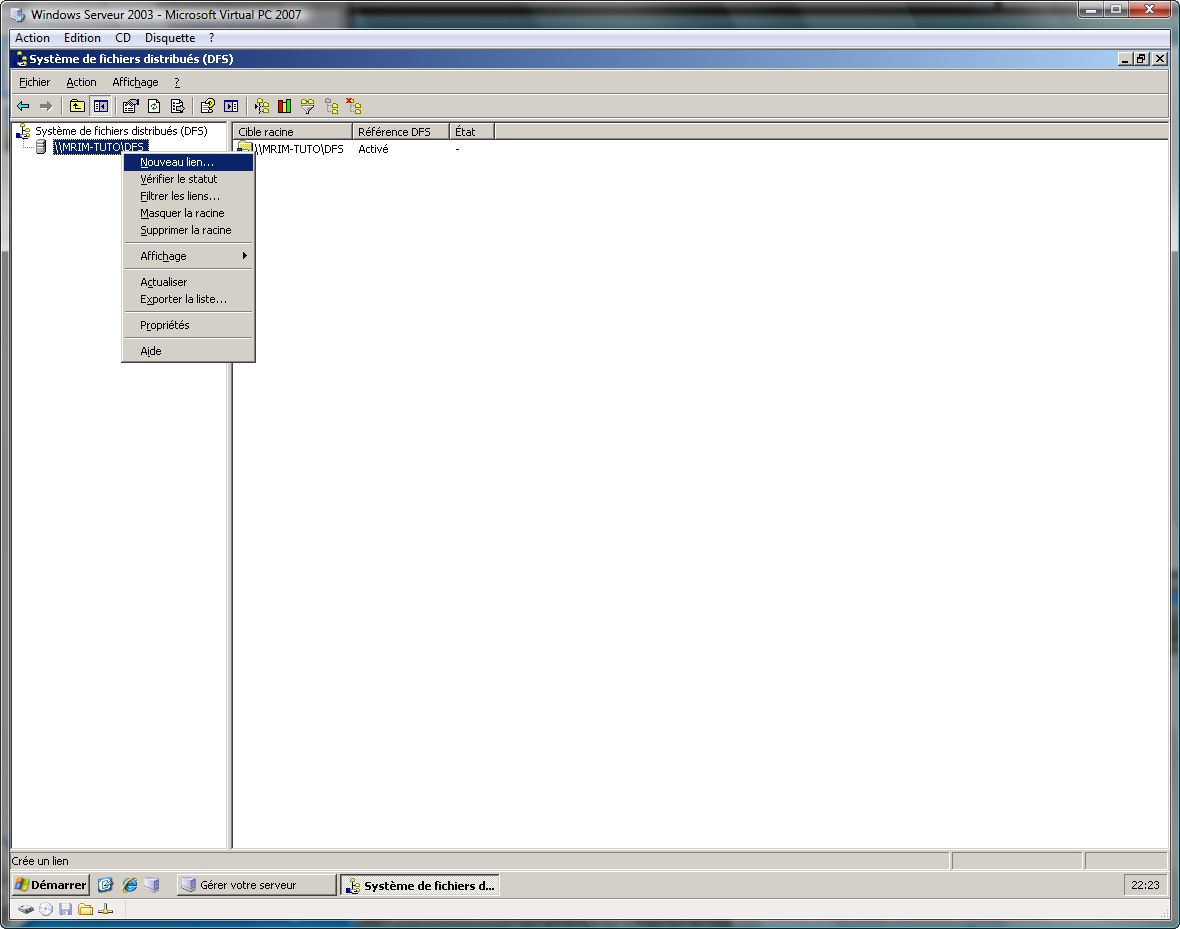
Task: Open the Affichage menu in the DFS menu bar
Action: [x=135, y=82]
